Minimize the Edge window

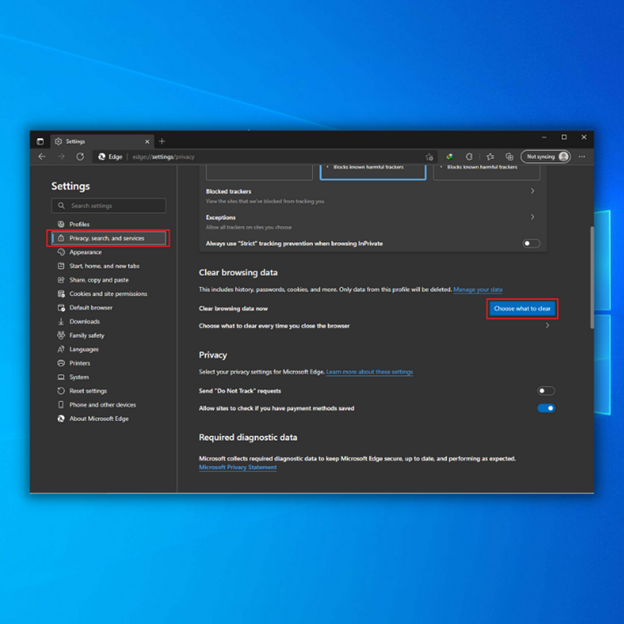coord(544,137)
